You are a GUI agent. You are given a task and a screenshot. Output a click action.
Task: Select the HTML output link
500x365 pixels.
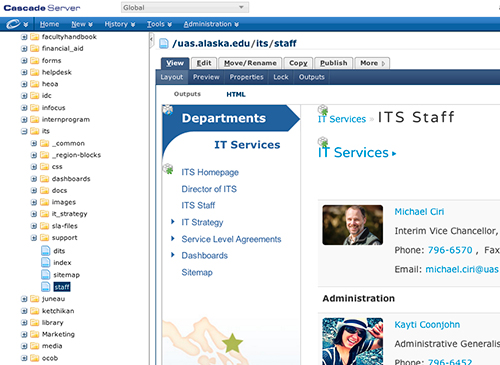coord(236,94)
